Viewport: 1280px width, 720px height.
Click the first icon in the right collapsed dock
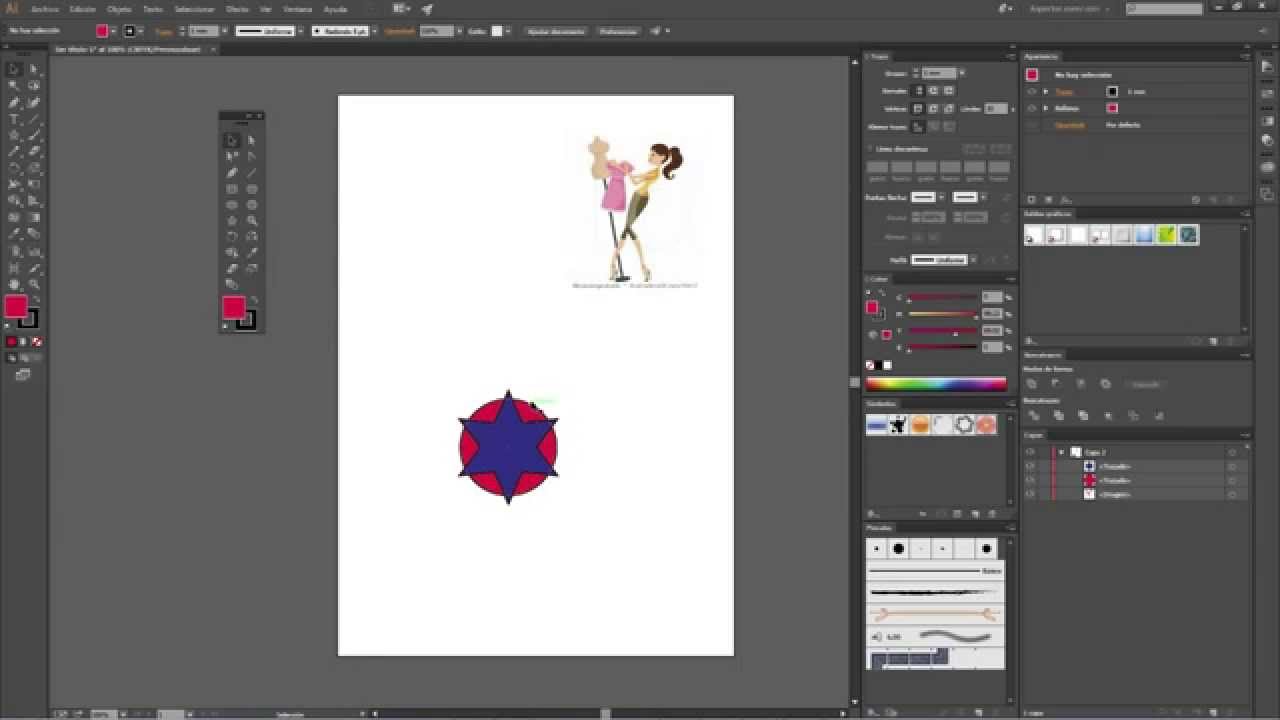[x=1268, y=66]
